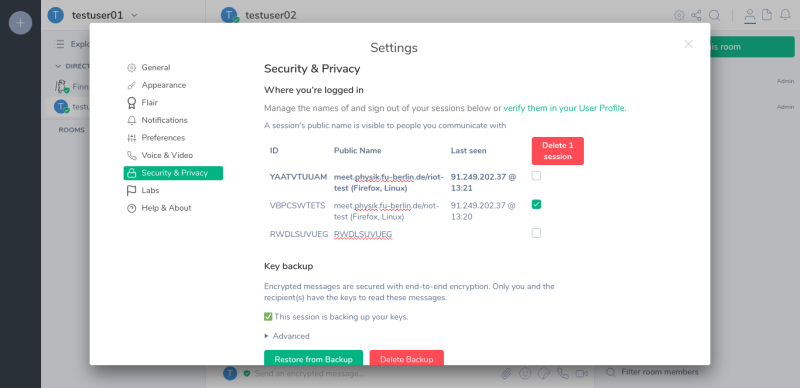Open the testuser01 account dropdown
Image resolution: width=800 pixels, height=388 pixels.
[x=134, y=15]
